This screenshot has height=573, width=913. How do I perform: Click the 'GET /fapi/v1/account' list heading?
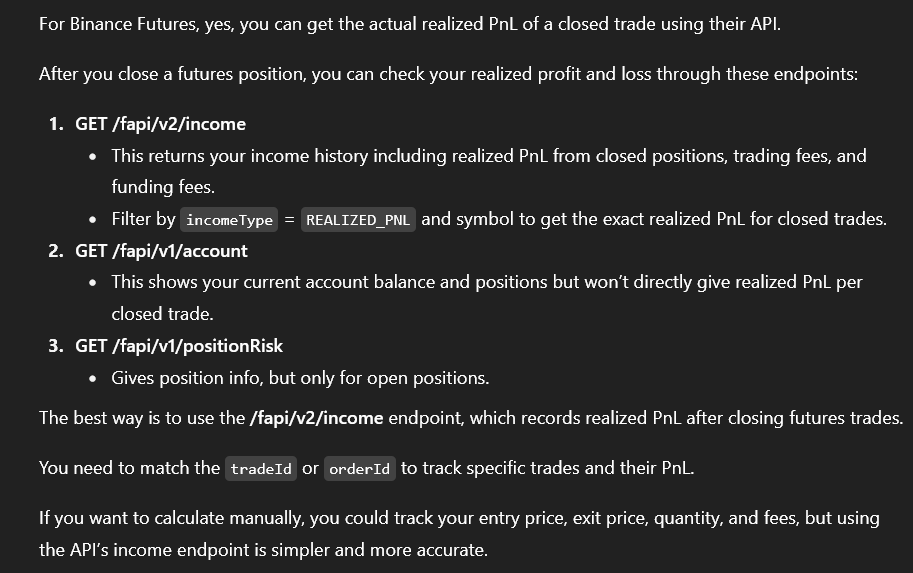[161, 251]
